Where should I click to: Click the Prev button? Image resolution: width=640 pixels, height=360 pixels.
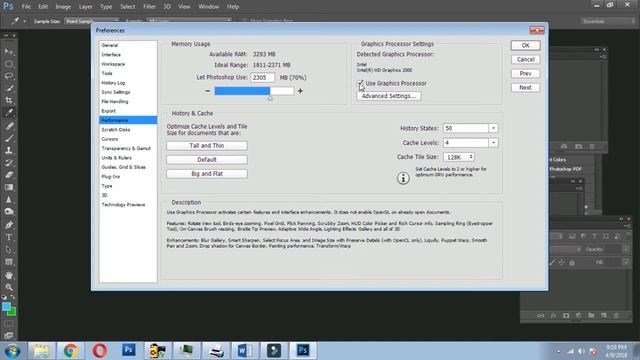point(526,73)
